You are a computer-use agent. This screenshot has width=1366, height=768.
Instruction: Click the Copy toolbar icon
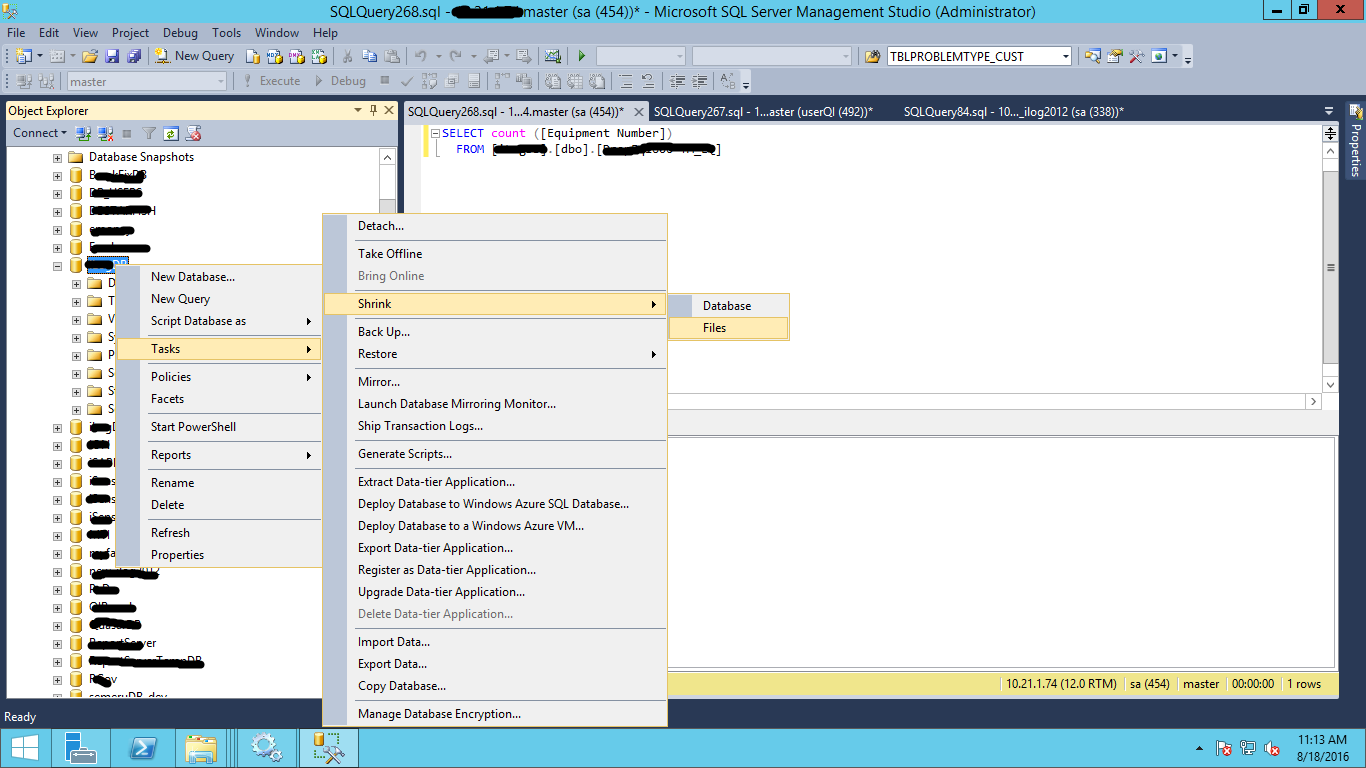[370, 56]
